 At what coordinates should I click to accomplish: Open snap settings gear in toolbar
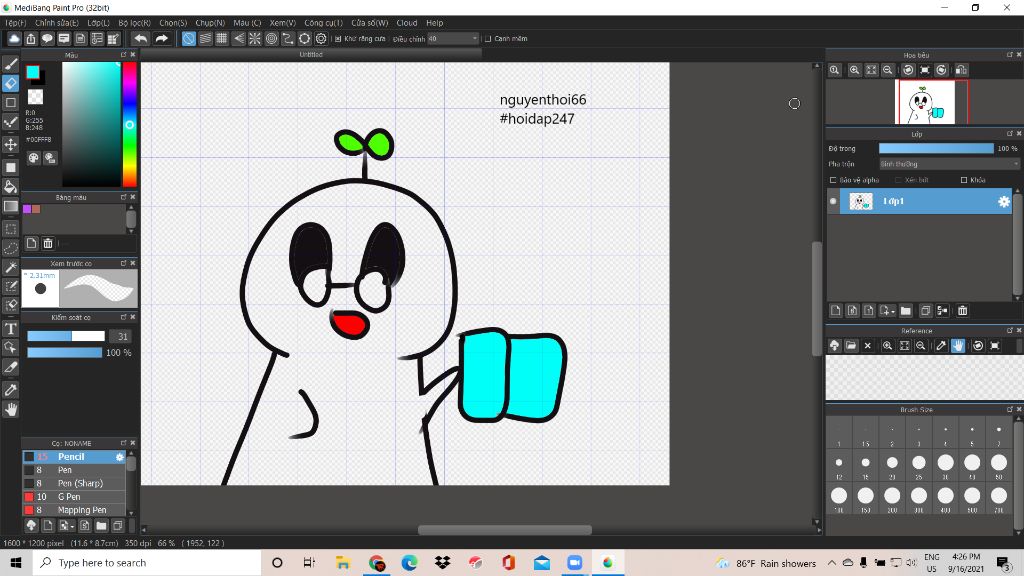[321, 39]
